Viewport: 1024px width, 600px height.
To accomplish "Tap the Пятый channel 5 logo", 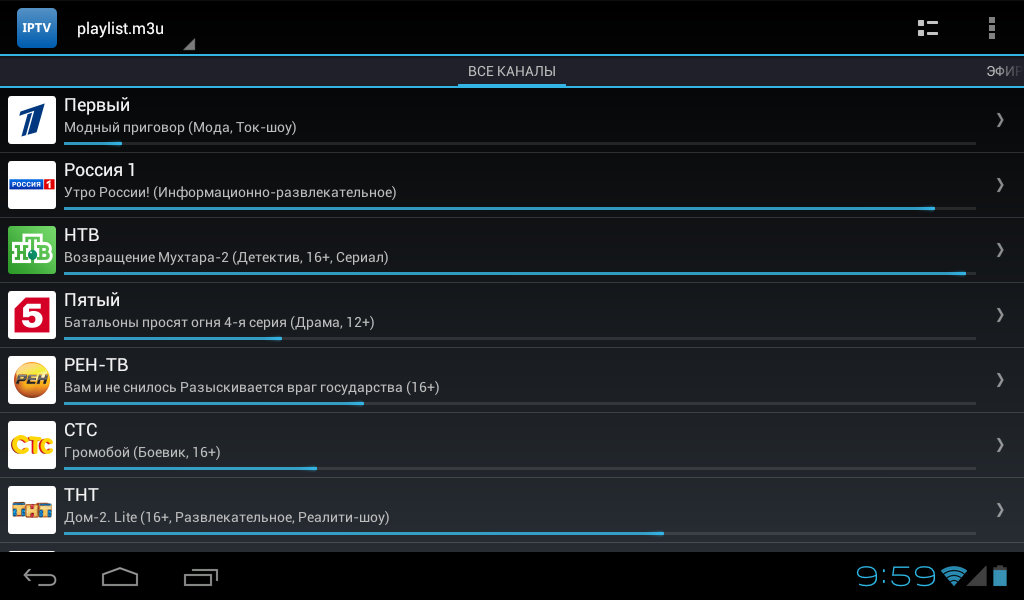I will click(32, 315).
